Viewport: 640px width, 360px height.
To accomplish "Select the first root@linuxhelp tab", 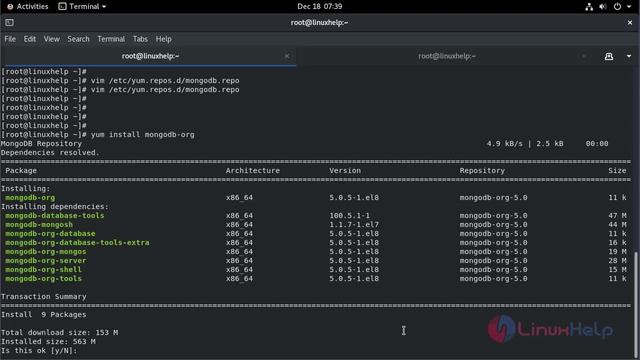I will tap(149, 56).
